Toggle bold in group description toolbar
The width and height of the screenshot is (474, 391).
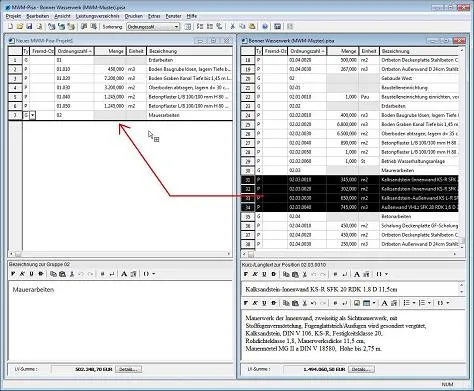click(x=13, y=274)
